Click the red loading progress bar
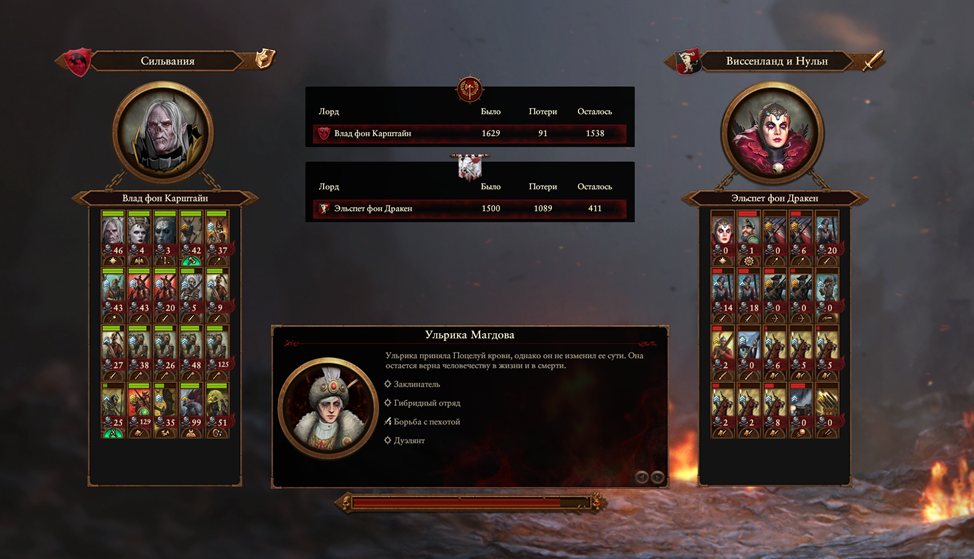 [x=470, y=502]
